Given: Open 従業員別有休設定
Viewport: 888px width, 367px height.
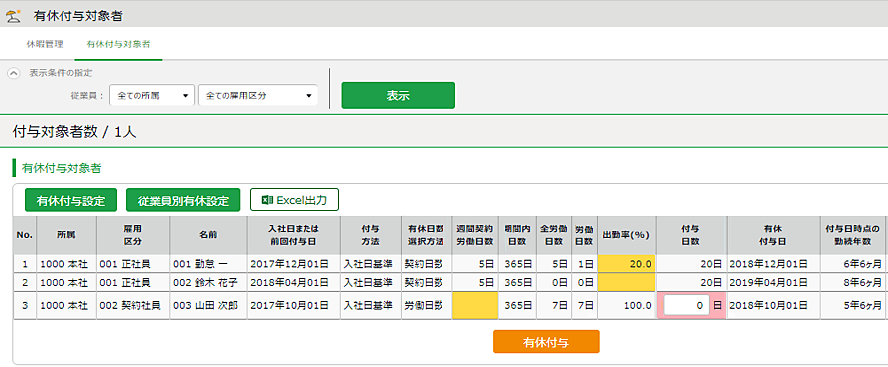Looking at the screenshot, I should 183,200.
